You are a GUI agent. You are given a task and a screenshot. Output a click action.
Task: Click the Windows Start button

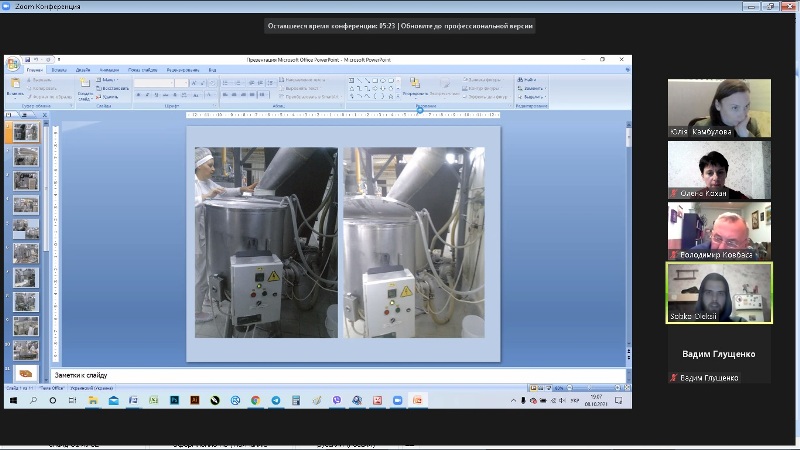coord(12,400)
